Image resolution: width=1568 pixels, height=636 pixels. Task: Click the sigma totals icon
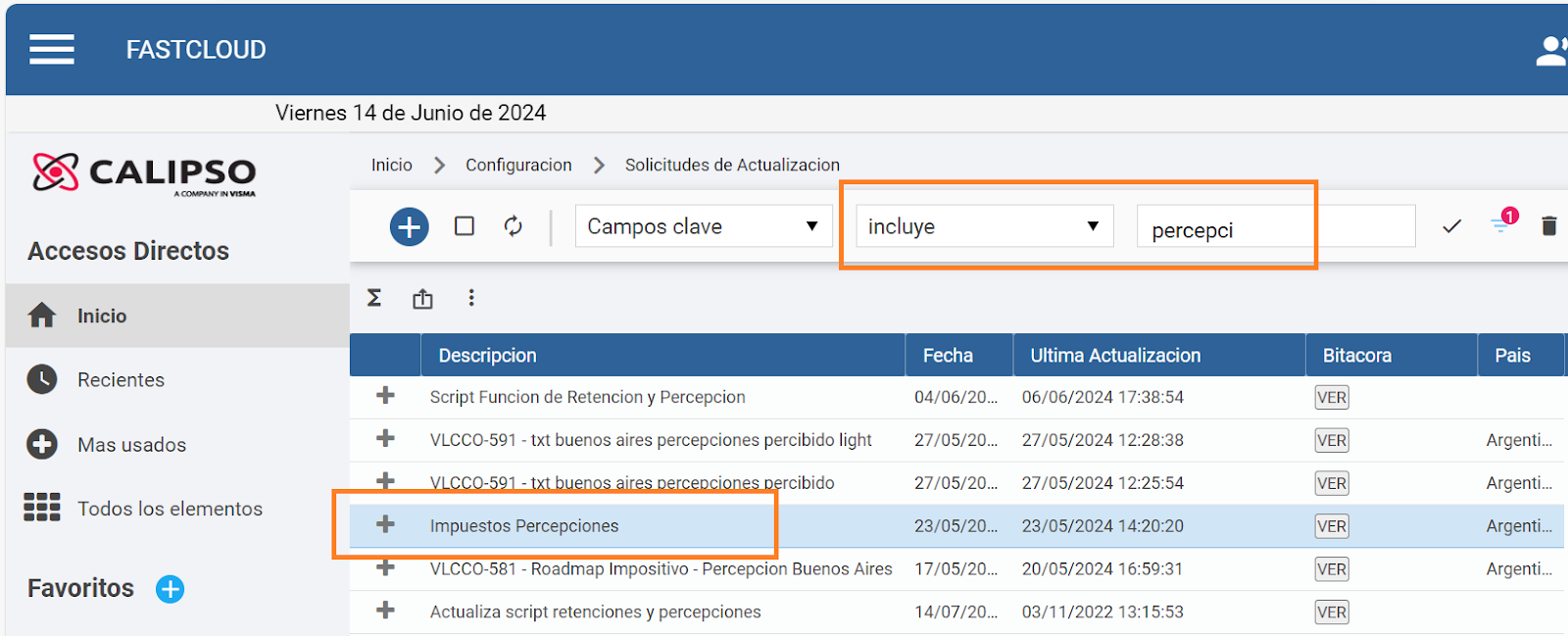pyautogui.click(x=374, y=298)
